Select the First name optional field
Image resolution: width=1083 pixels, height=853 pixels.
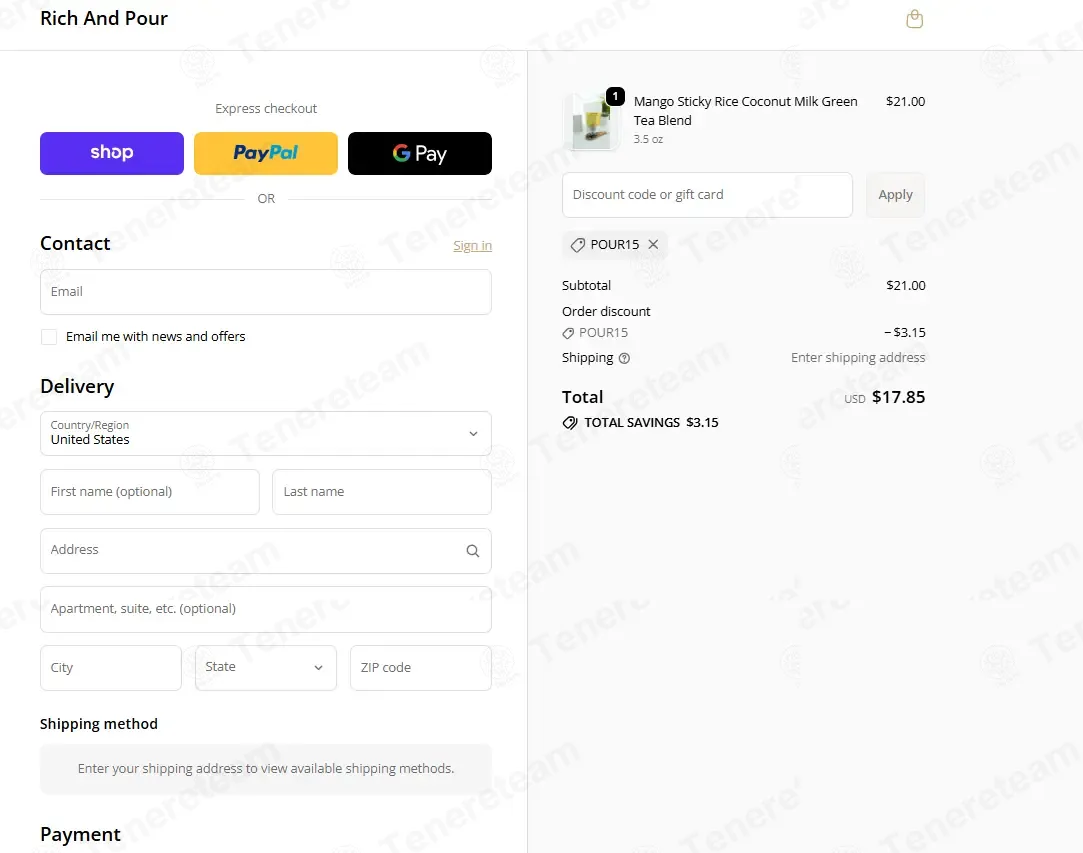[x=150, y=492]
